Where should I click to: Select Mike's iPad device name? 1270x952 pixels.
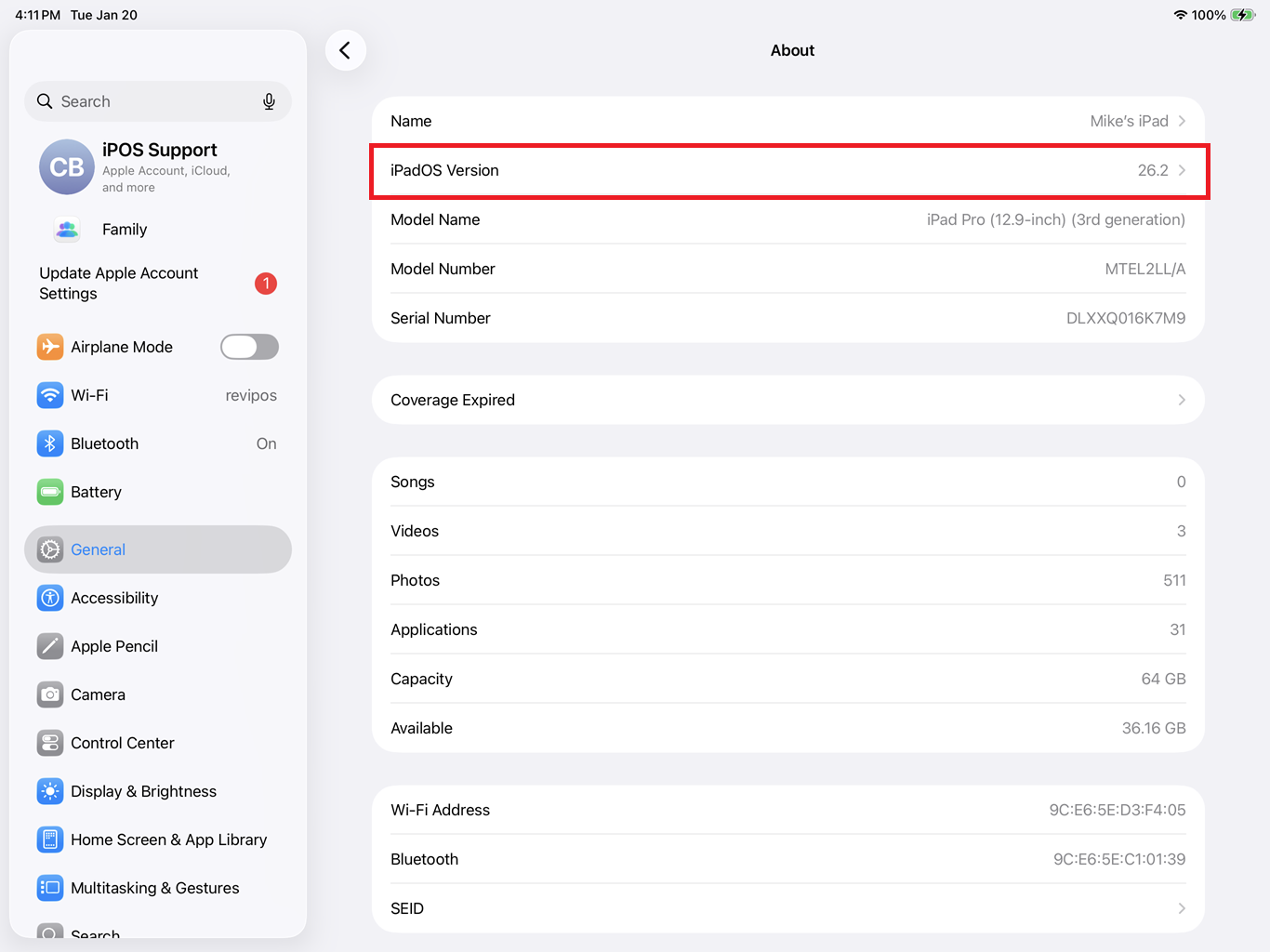click(1129, 121)
